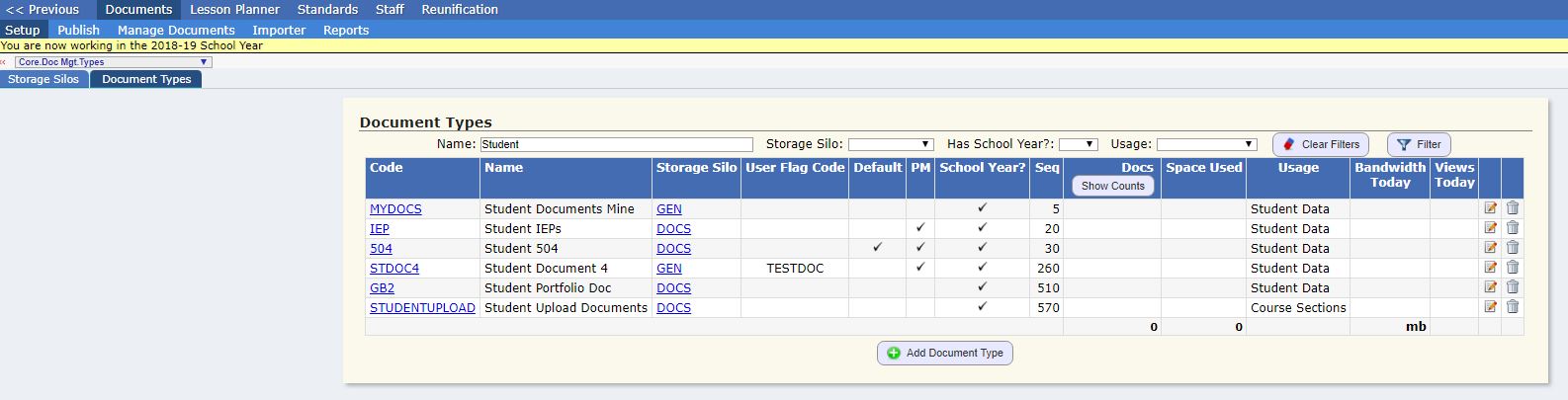Image resolution: width=1568 pixels, height=400 pixels.
Task: Open the Importer submenu
Action: [x=279, y=30]
